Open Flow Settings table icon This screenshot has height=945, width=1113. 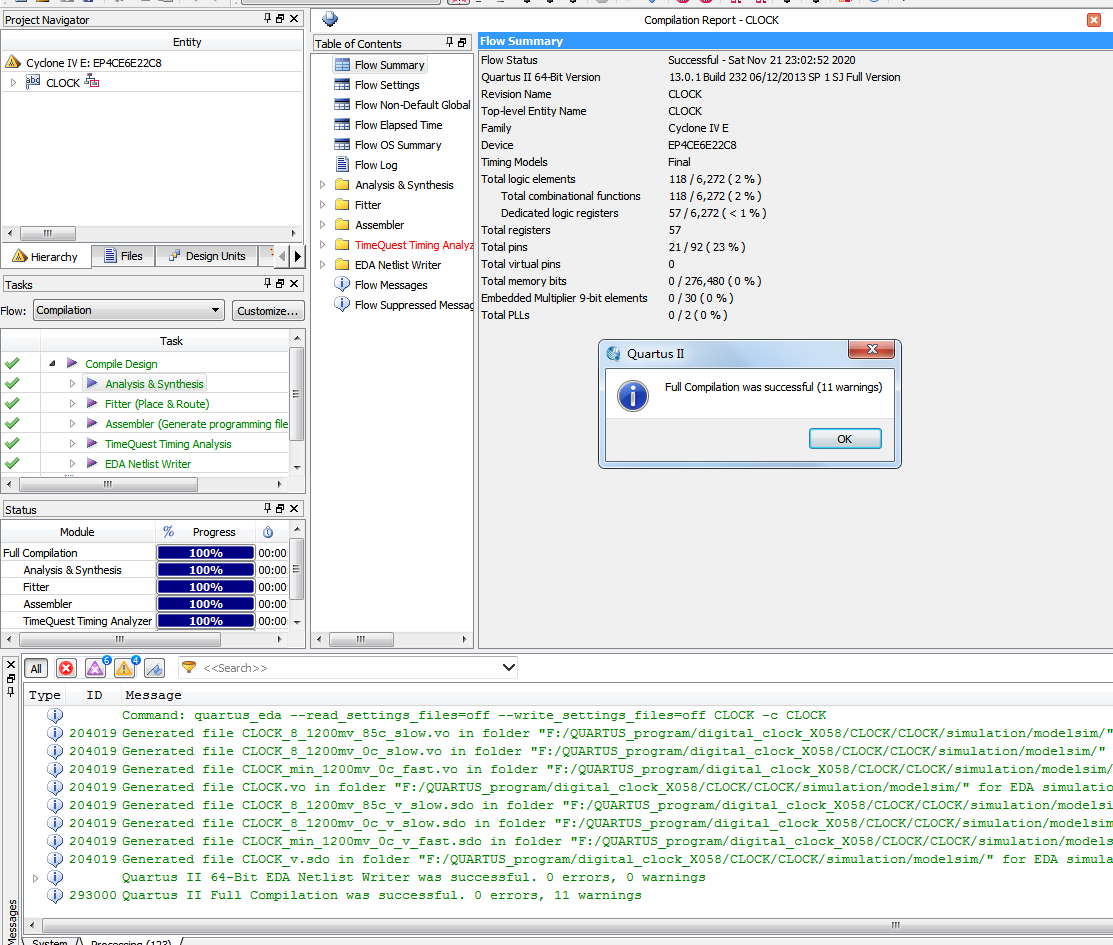click(x=342, y=85)
